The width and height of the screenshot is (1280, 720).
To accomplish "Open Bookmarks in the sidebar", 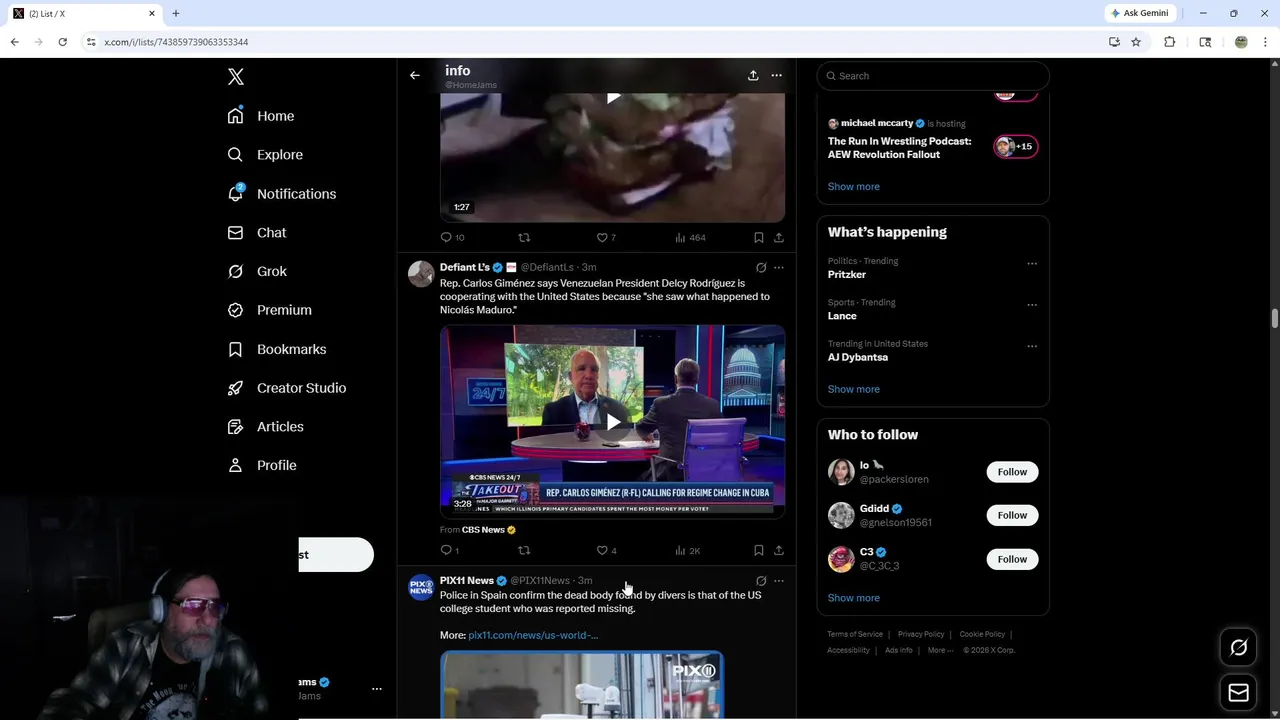I will coord(277,349).
